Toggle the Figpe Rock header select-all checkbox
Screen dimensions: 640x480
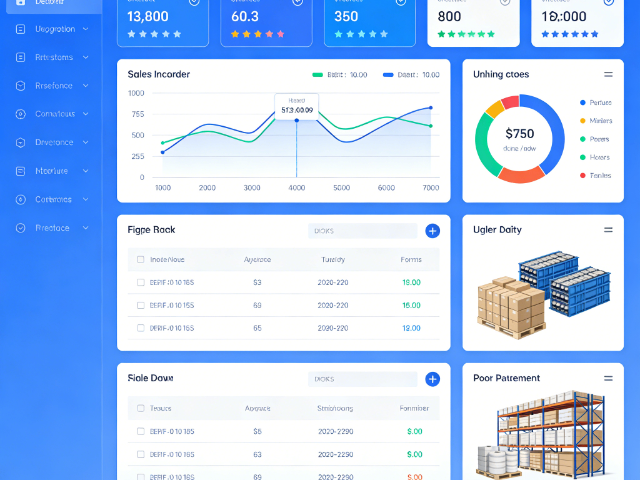tap(141, 260)
